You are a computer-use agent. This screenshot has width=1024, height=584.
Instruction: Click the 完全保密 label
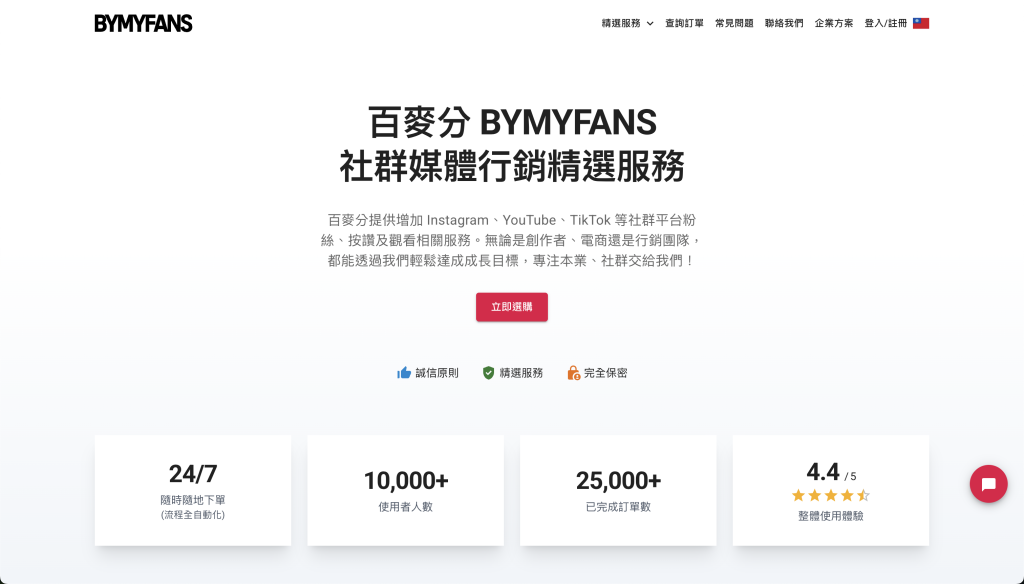click(x=605, y=373)
